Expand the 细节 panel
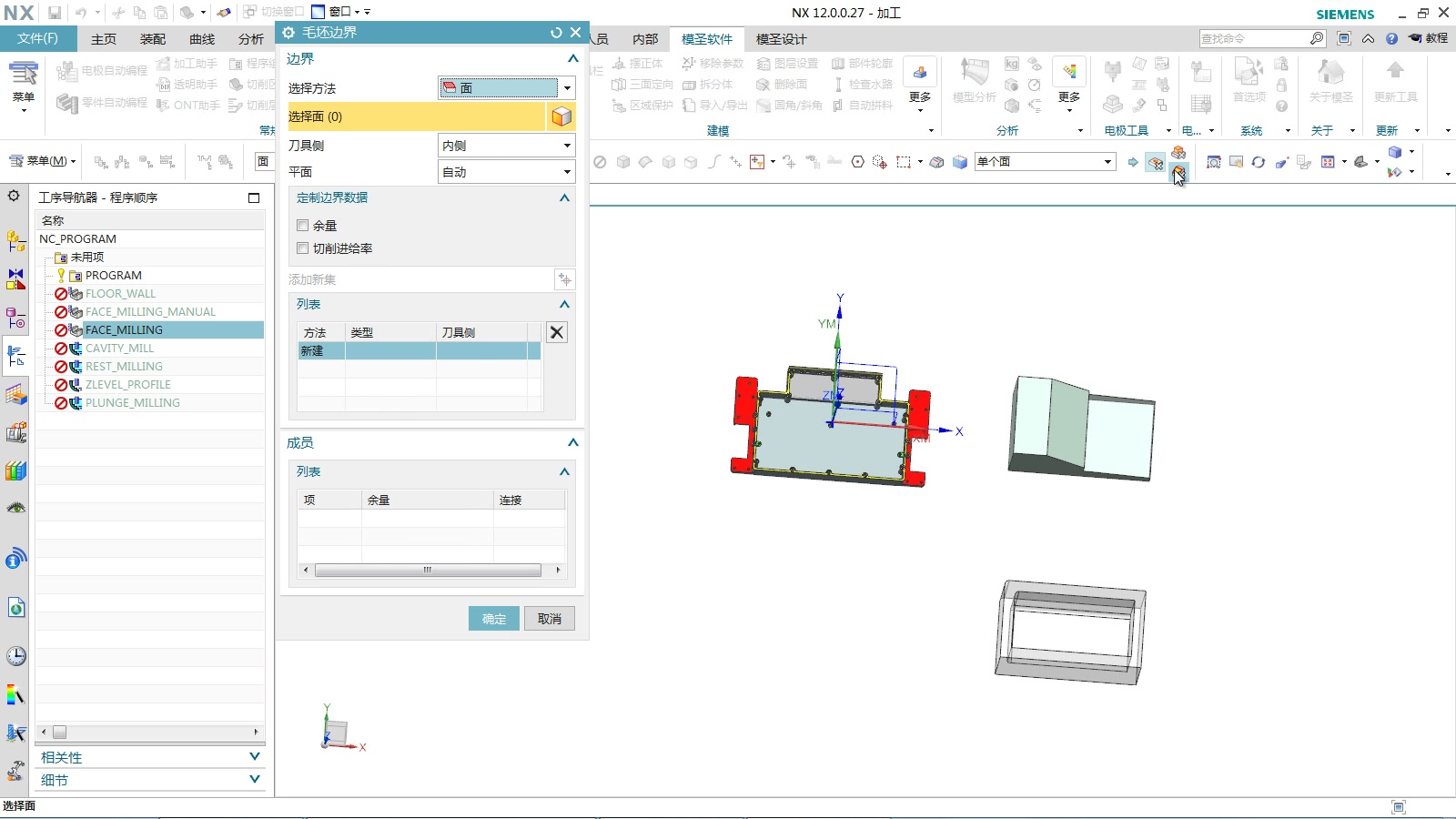The width and height of the screenshot is (1456, 819). tap(254, 780)
